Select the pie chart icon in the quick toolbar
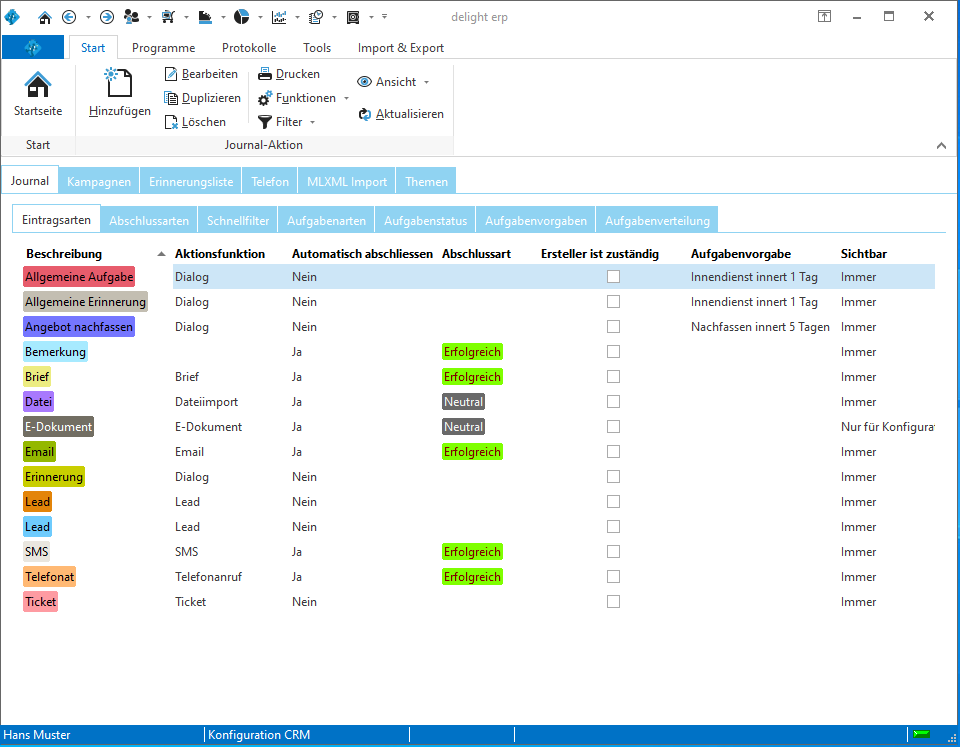 240,16
